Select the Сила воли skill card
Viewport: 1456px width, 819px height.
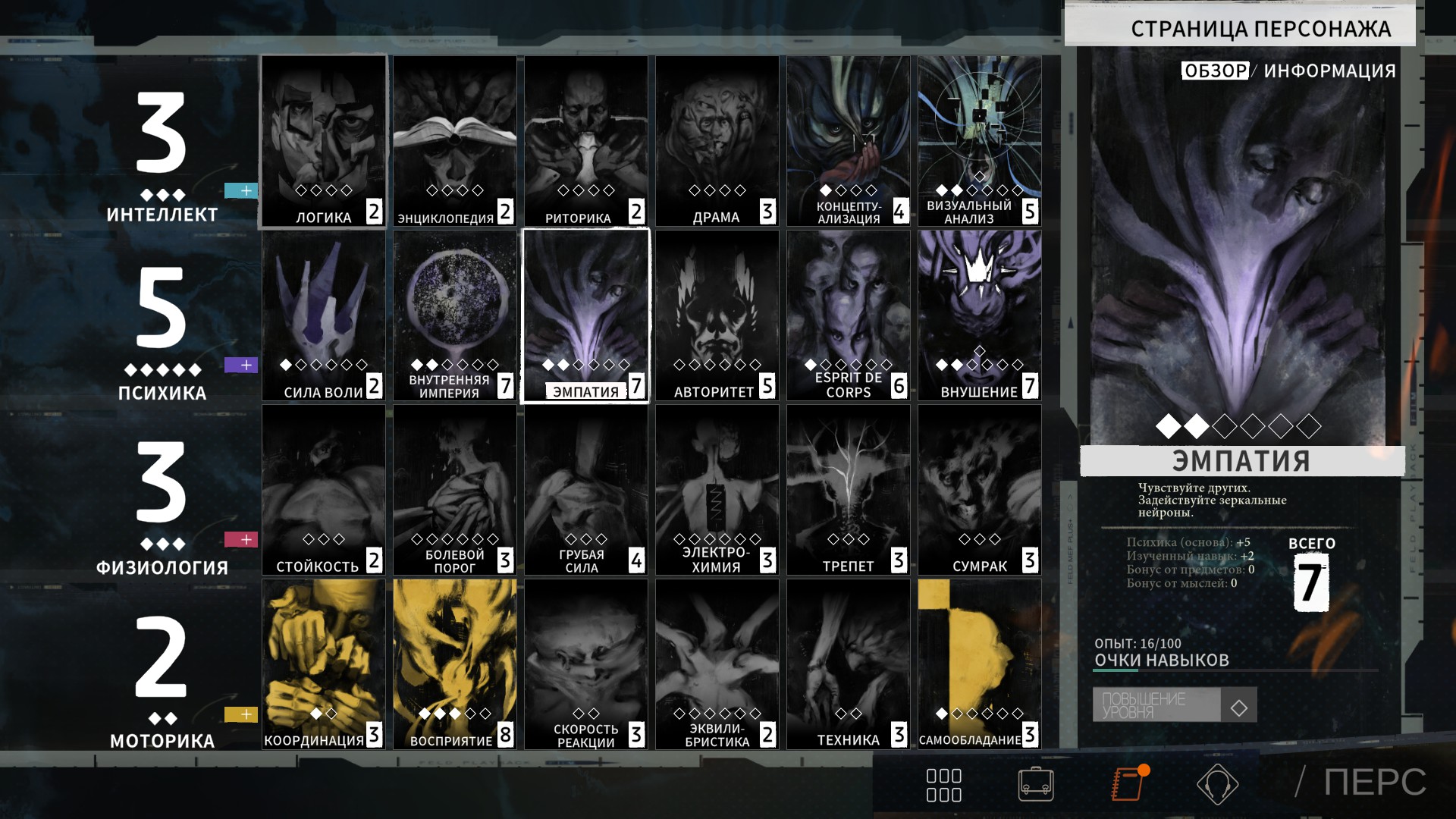coord(324,315)
